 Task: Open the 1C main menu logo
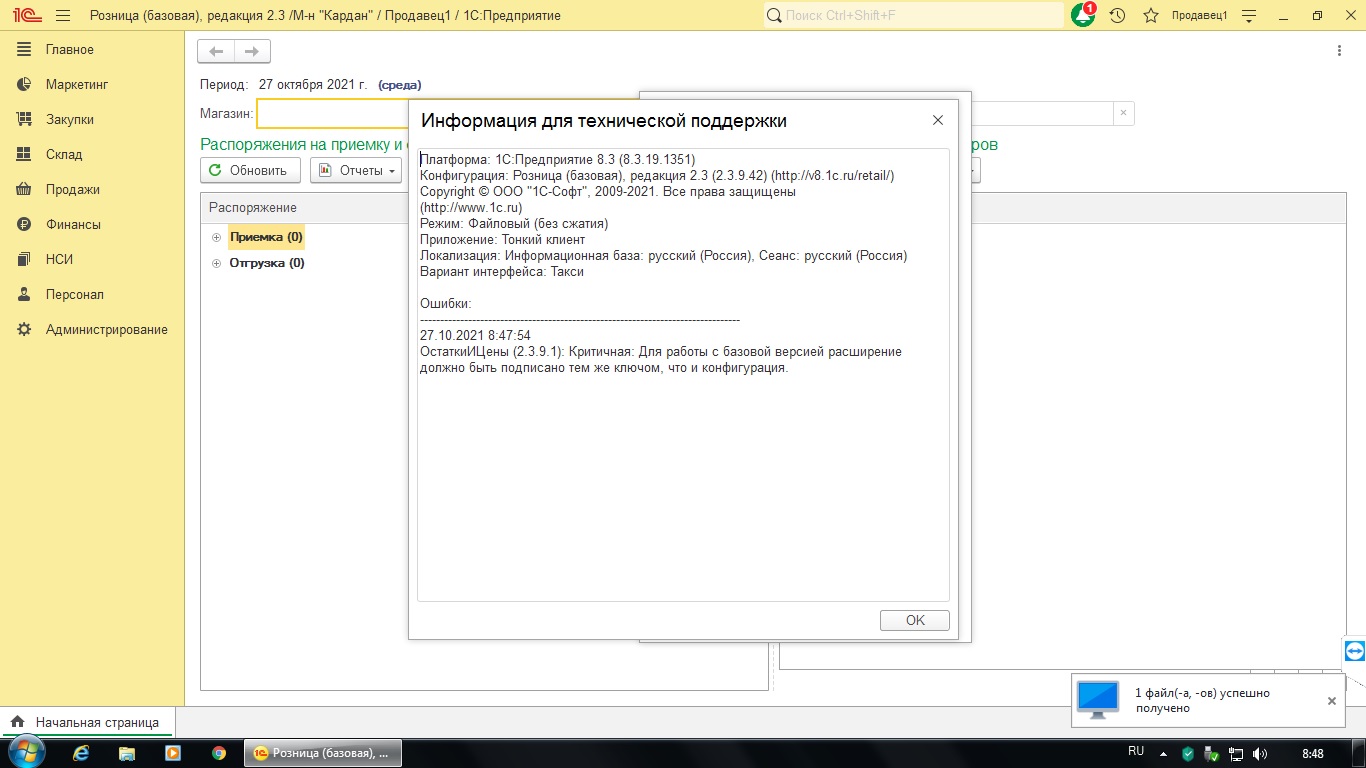click(25, 16)
